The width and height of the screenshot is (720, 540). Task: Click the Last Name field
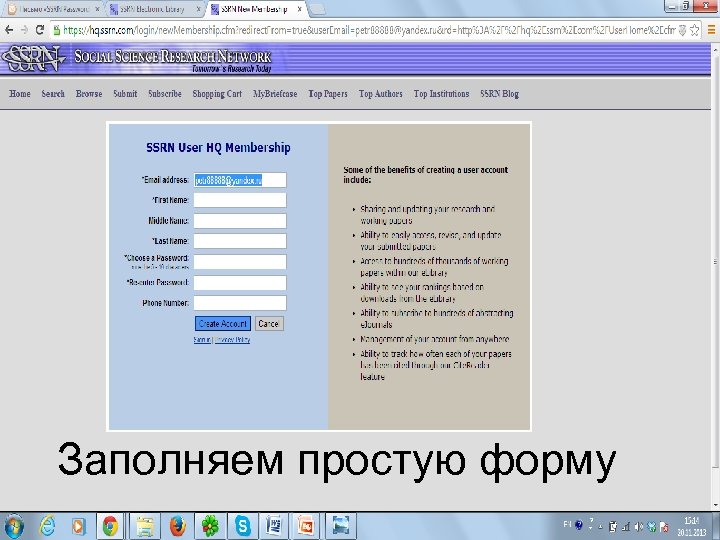pyautogui.click(x=240, y=241)
